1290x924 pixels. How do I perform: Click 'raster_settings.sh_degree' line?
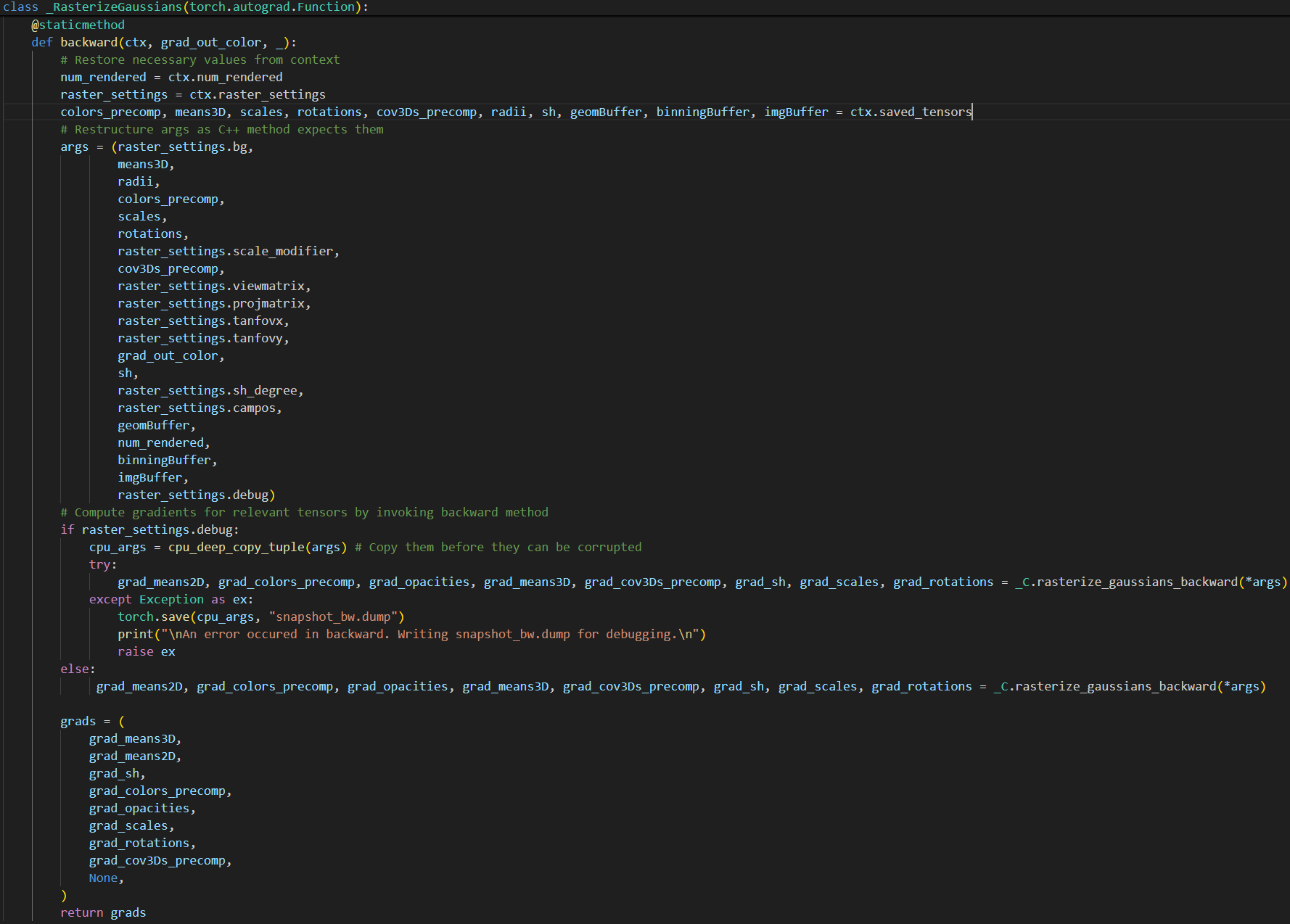[x=210, y=390]
